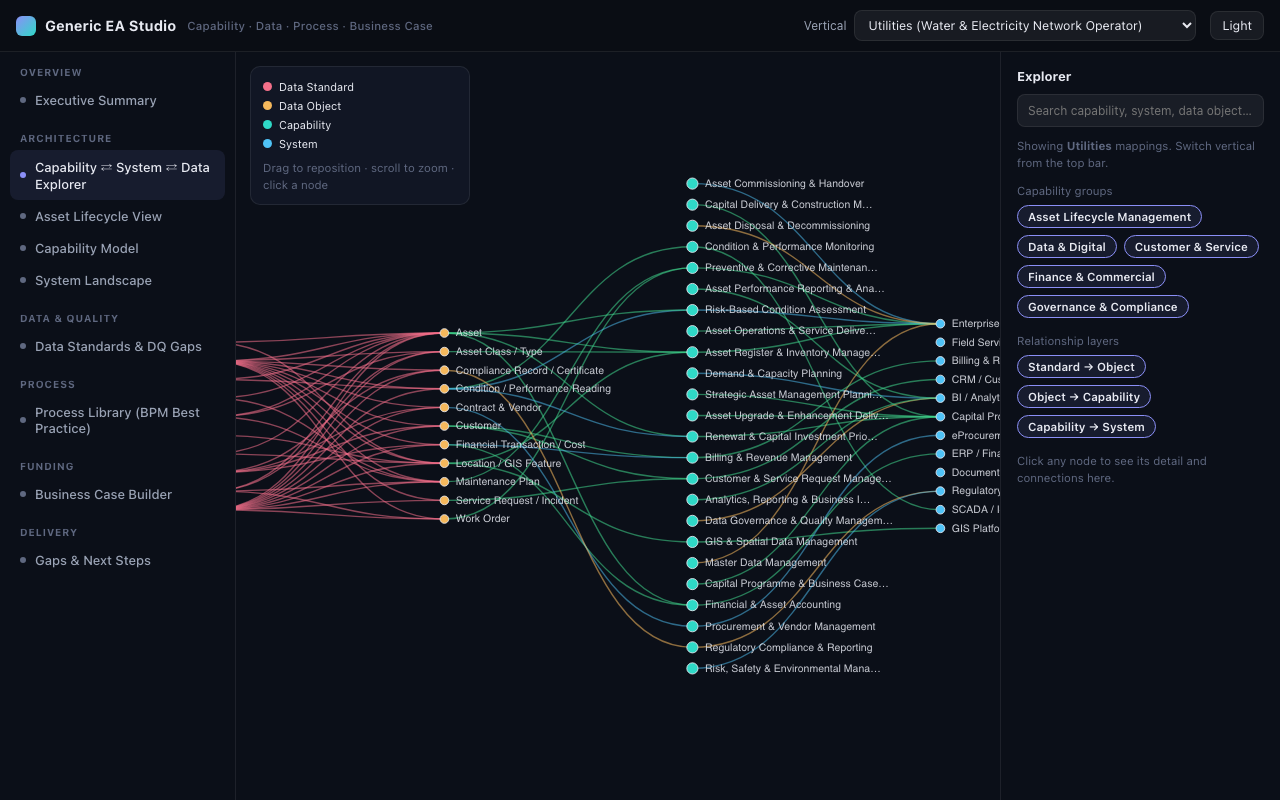Select the eProcurement system node
The width and height of the screenshot is (1280, 800).
pos(940,436)
